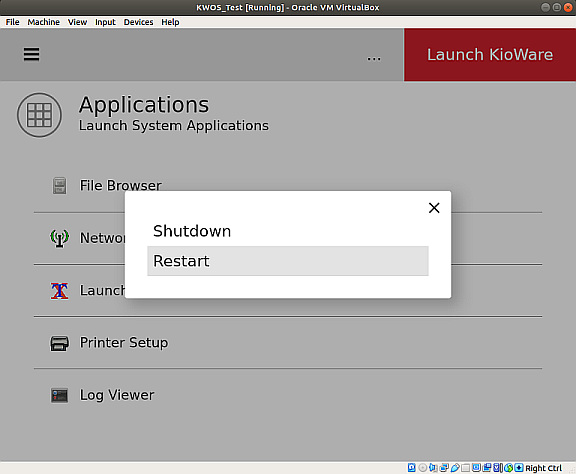This screenshot has height=474, width=576.
Task: Click the keyboard capture arrow icon
Action: [x=519, y=468]
